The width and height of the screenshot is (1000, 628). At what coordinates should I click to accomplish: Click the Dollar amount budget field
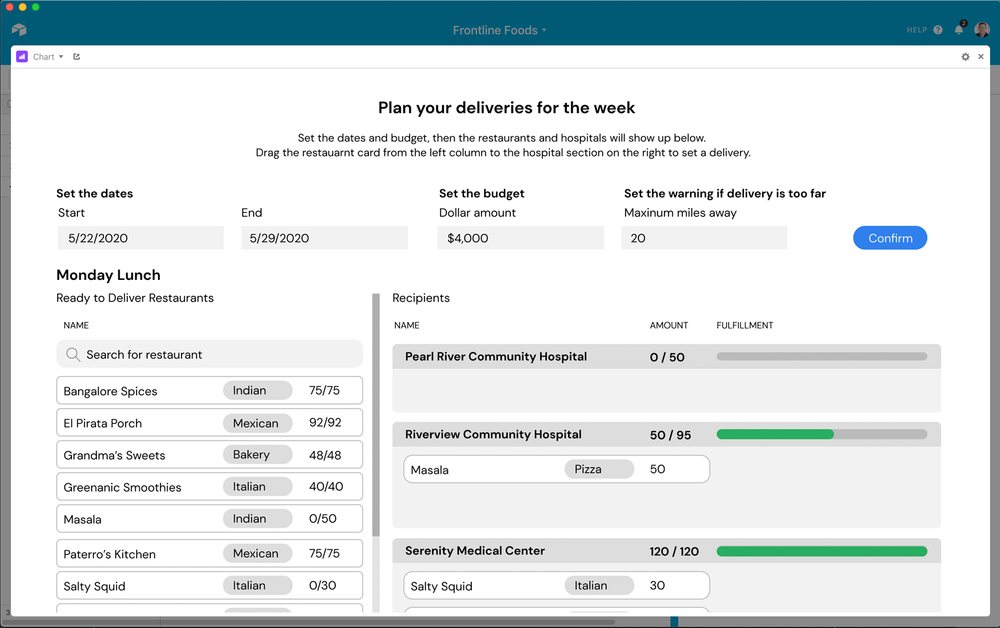point(520,238)
